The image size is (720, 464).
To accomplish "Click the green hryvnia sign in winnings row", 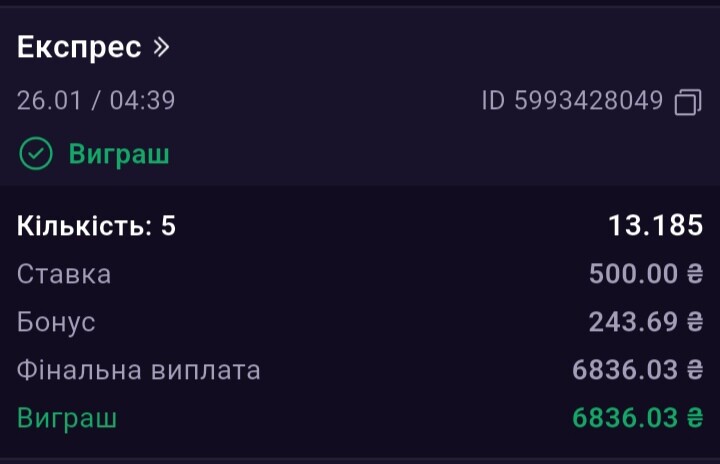I will point(695,418).
